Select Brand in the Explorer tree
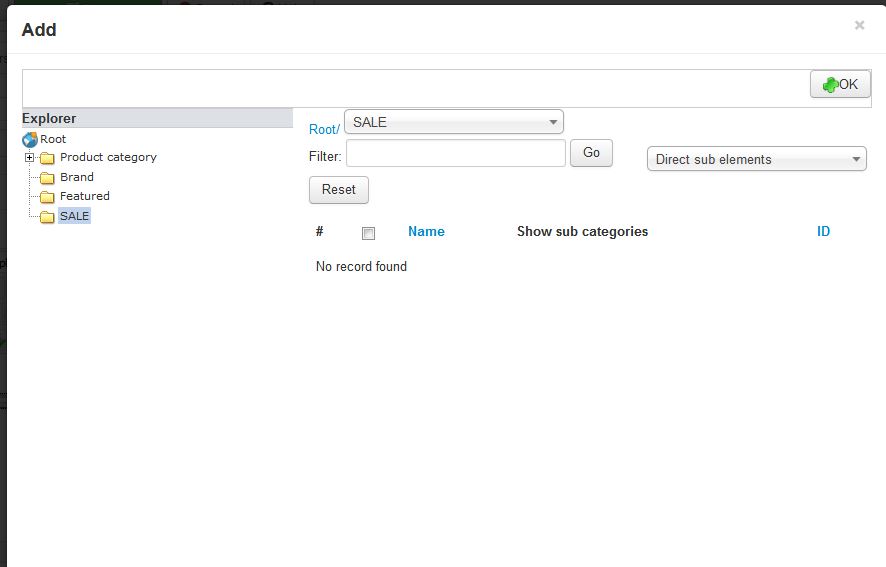886x567 pixels. 77,177
